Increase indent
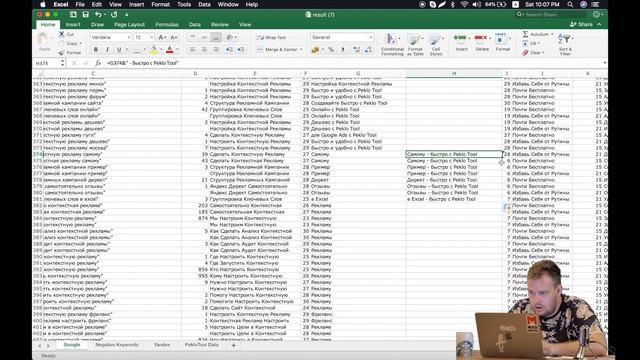Viewport: 640px width, 360px height. (x=241, y=49)
